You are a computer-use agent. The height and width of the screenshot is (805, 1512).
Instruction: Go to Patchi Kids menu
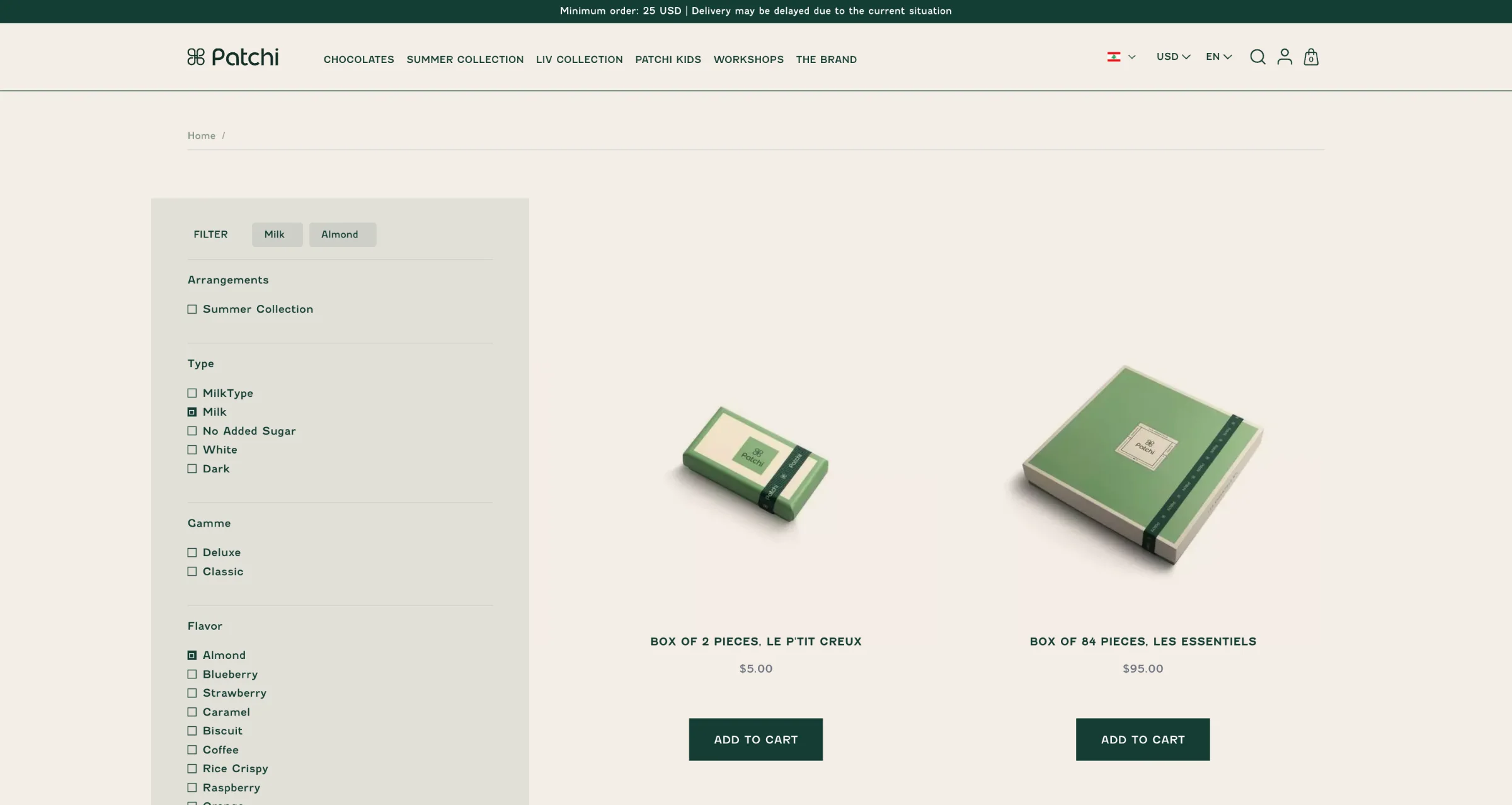(x=668, y=59)
